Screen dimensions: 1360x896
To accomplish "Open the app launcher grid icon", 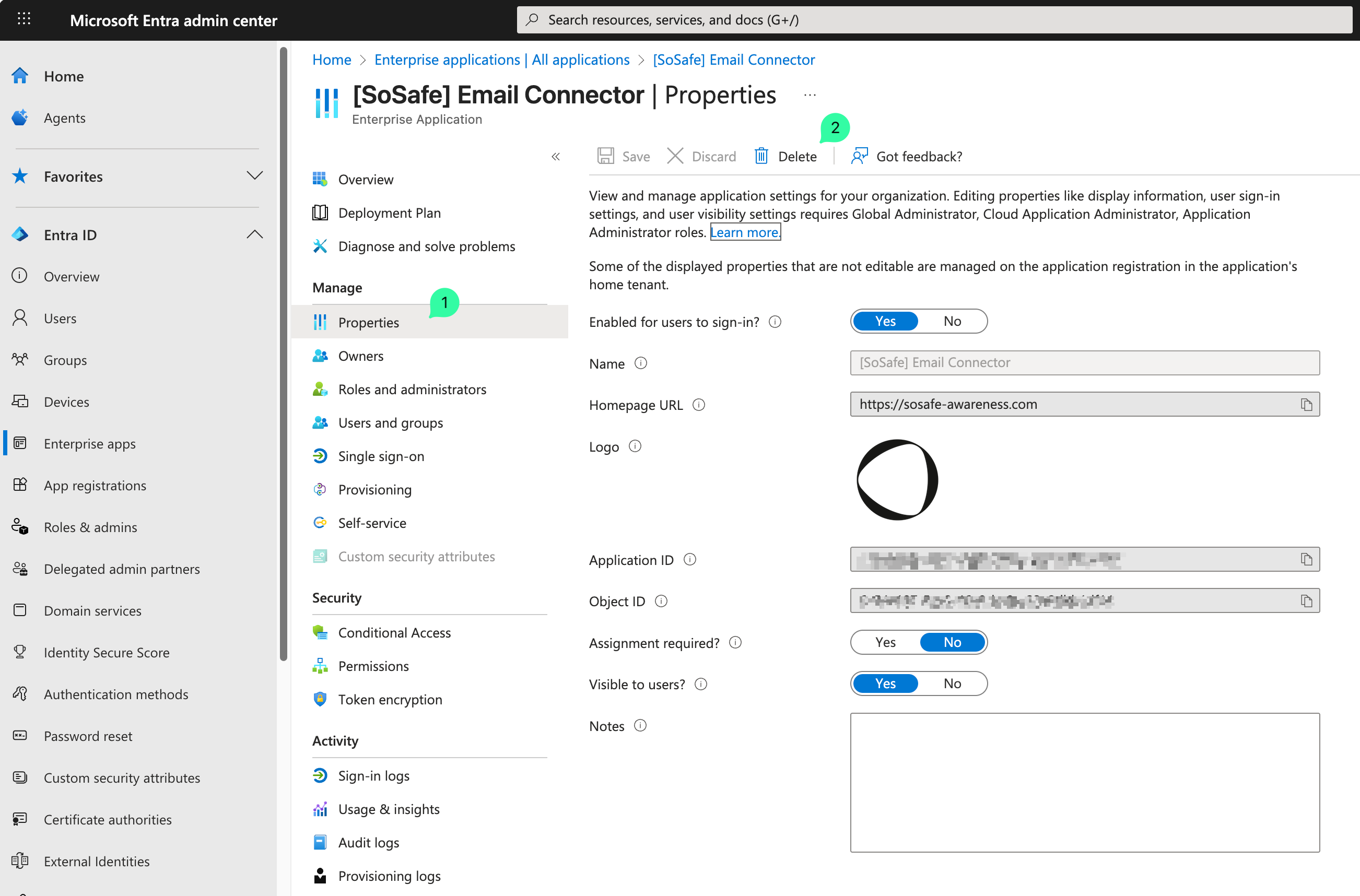I will point(24,19).
